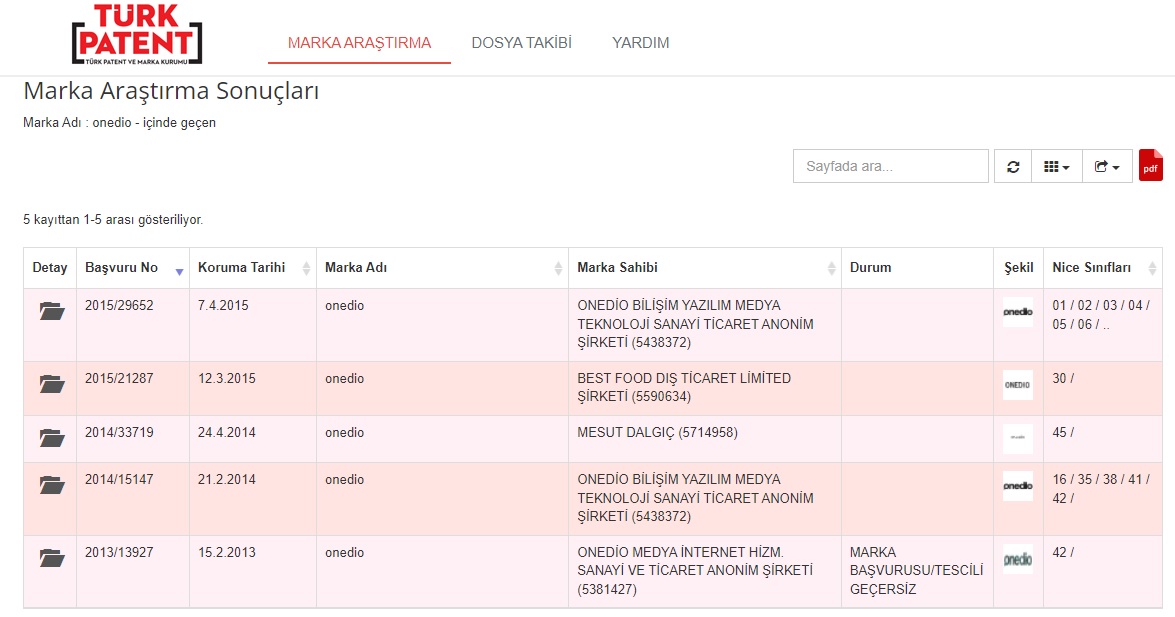View onedio logo thumbnail for 2013/13927
Image resolution: width=1175 pixels, height=617 pixels.
1018,559
